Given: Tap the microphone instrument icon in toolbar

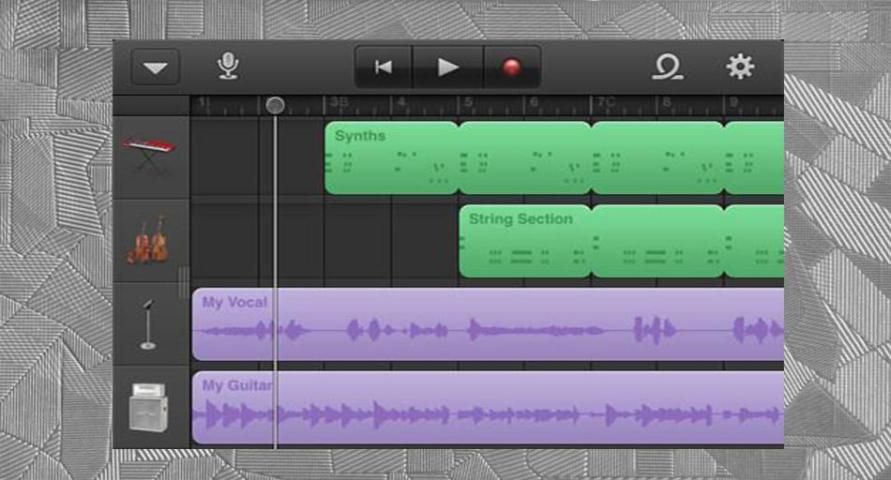Looking at the screenshot, I should click(x=229, y=67).
